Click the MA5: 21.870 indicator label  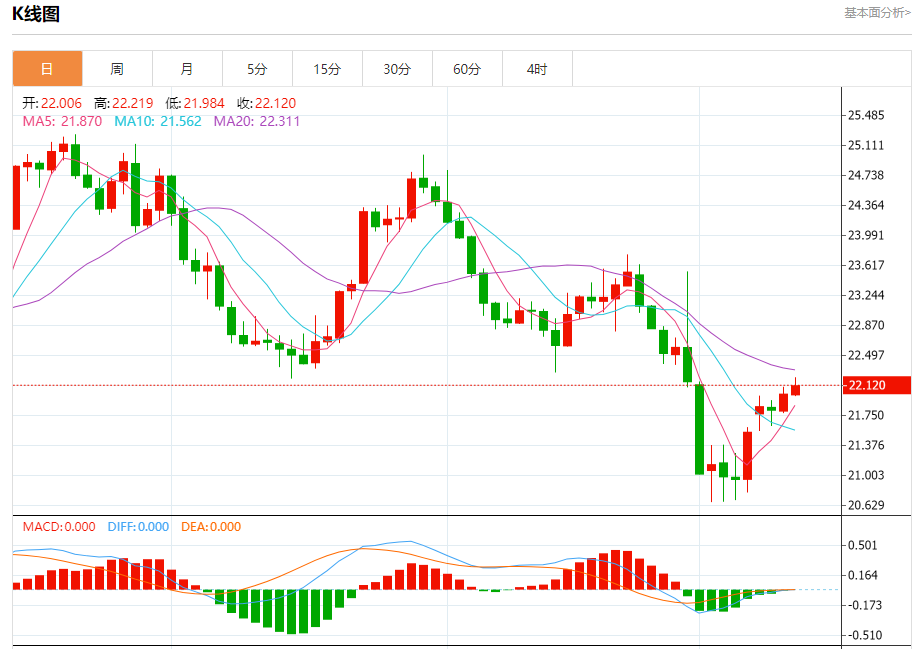(62, 121)
